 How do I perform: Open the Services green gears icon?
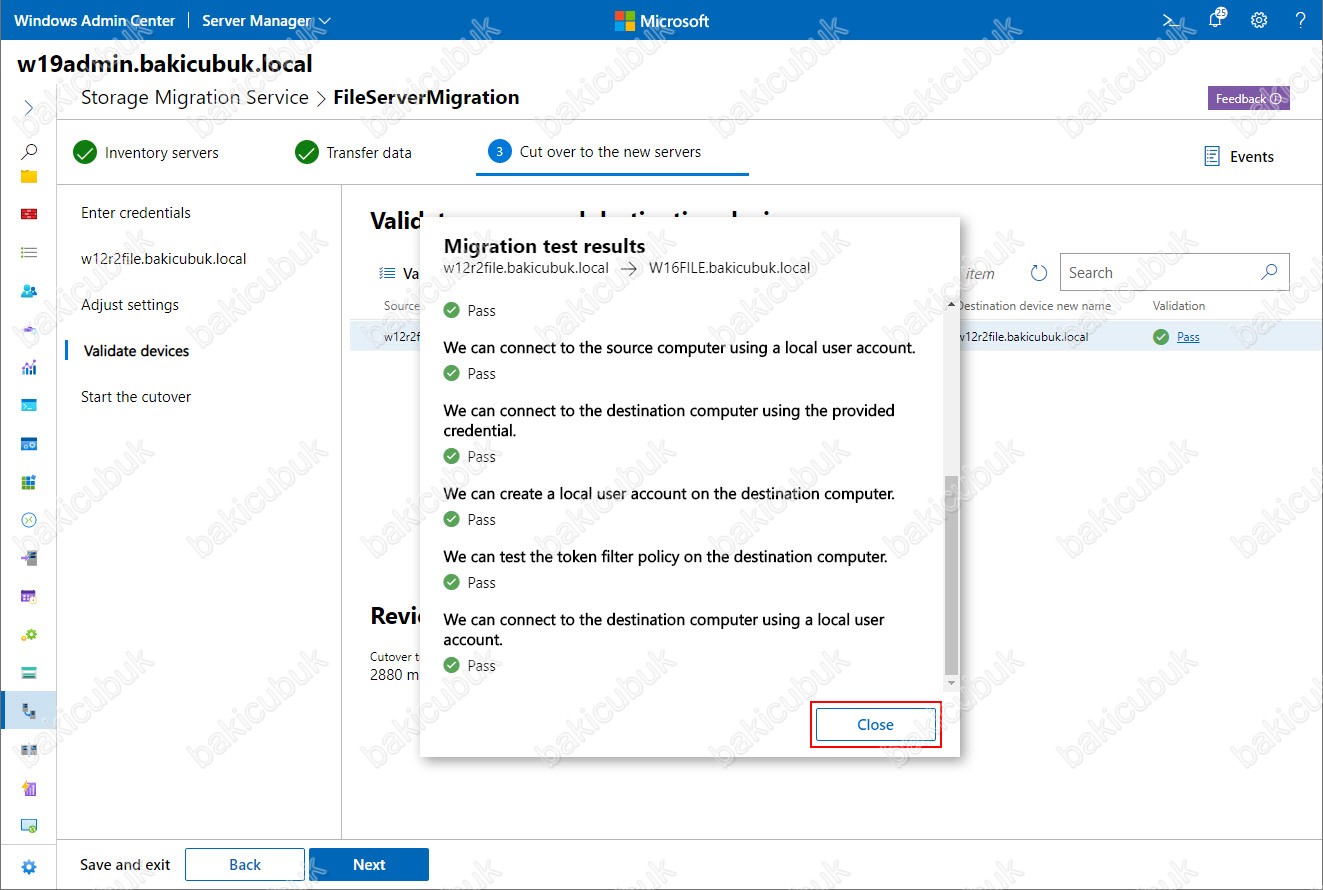(29, 634)
